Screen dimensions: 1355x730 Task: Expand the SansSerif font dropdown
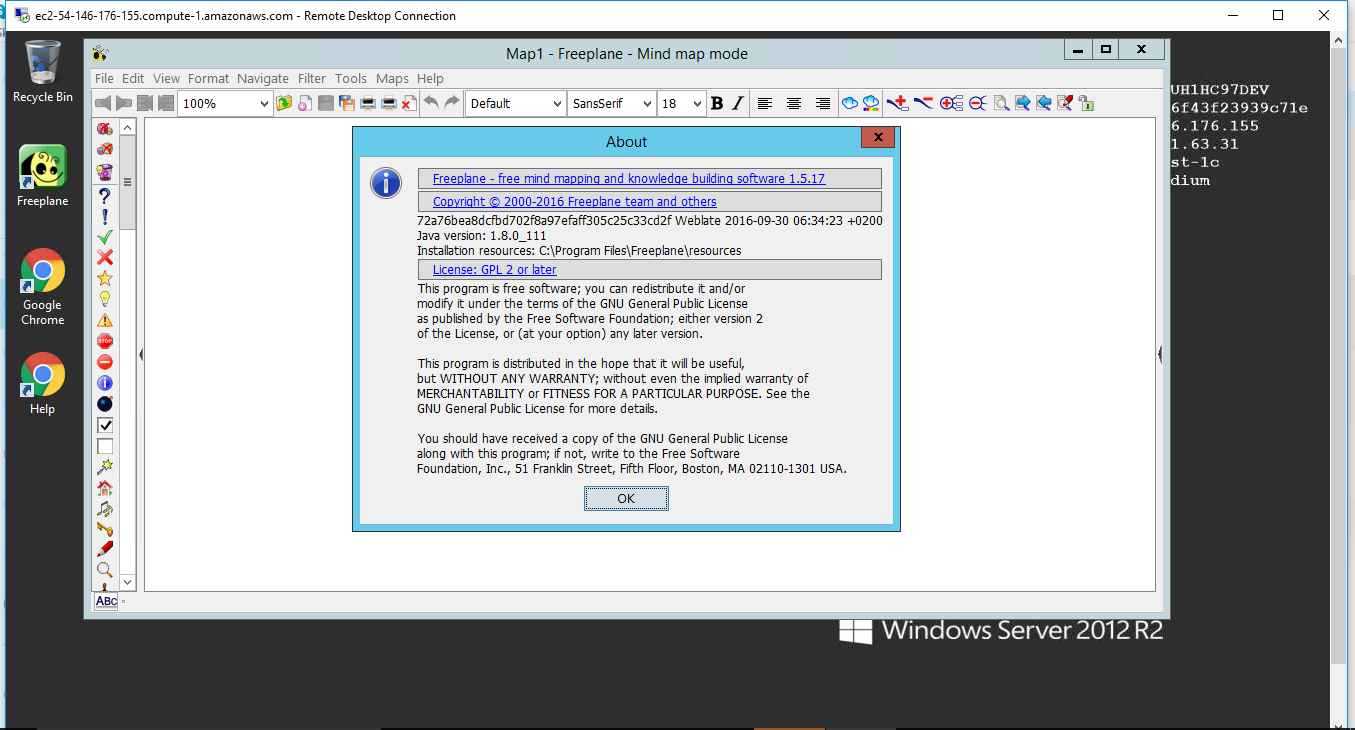tap(646, 103)
